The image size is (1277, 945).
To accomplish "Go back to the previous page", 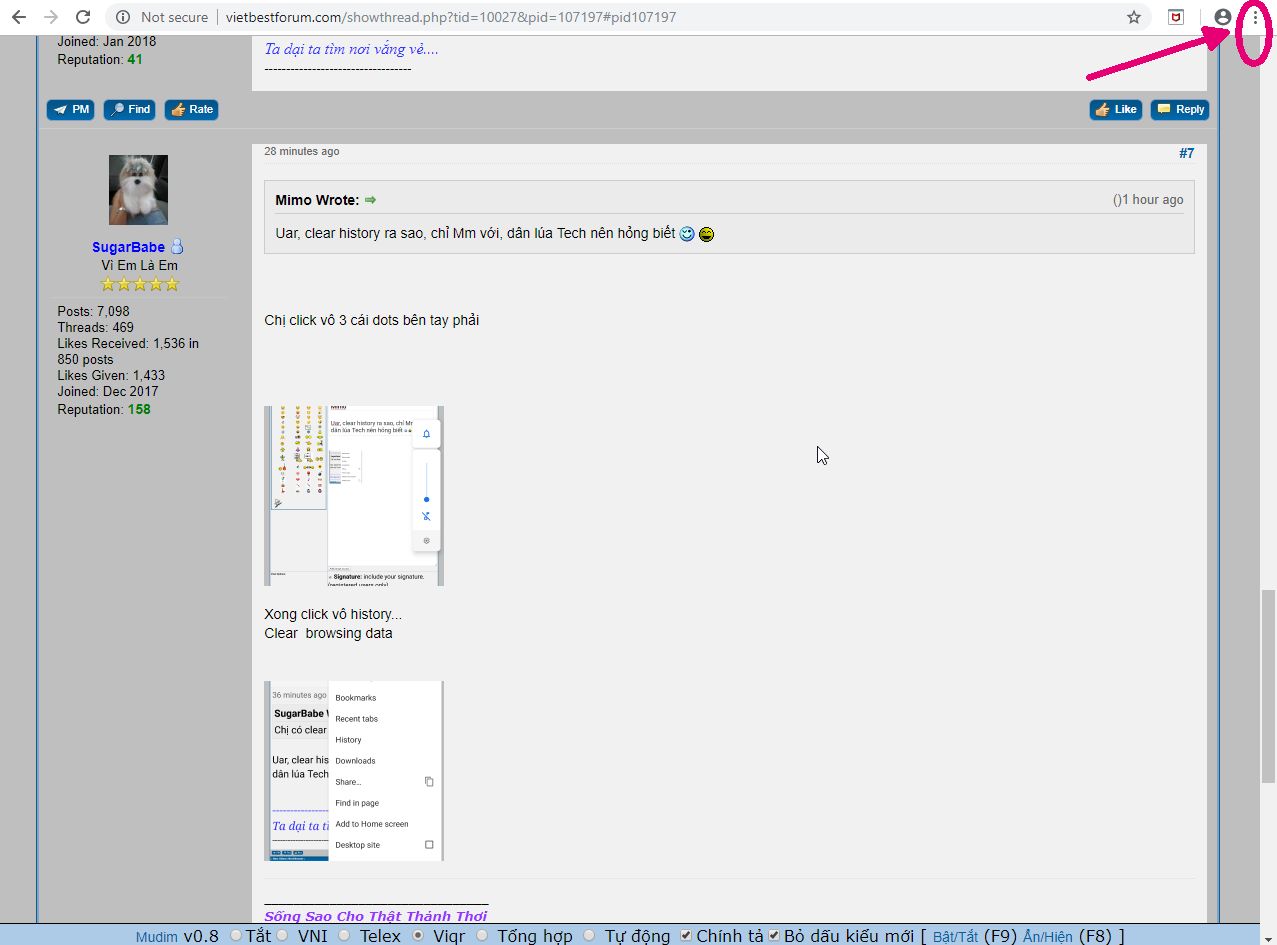I will point(18,17).
